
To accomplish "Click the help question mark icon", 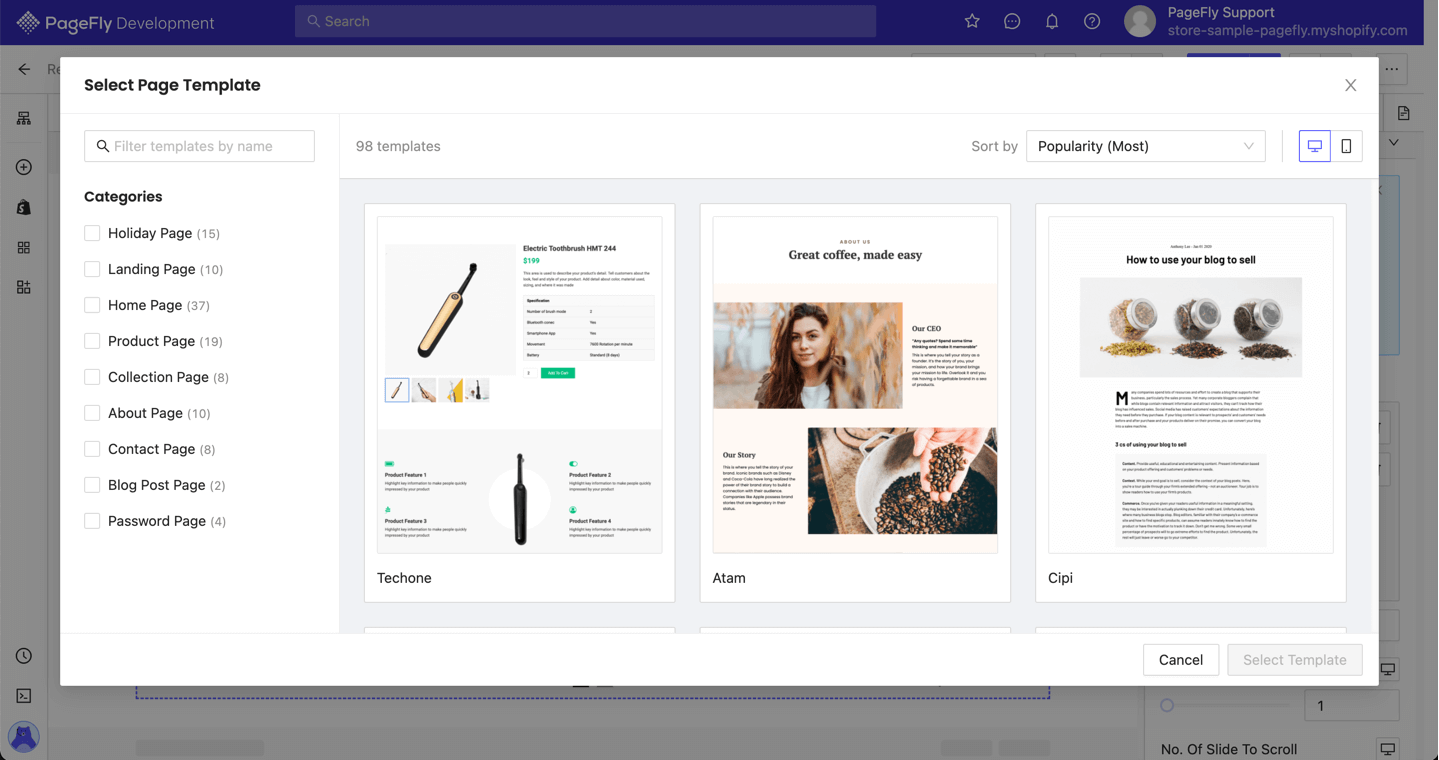I will (x=1092, y=21).
